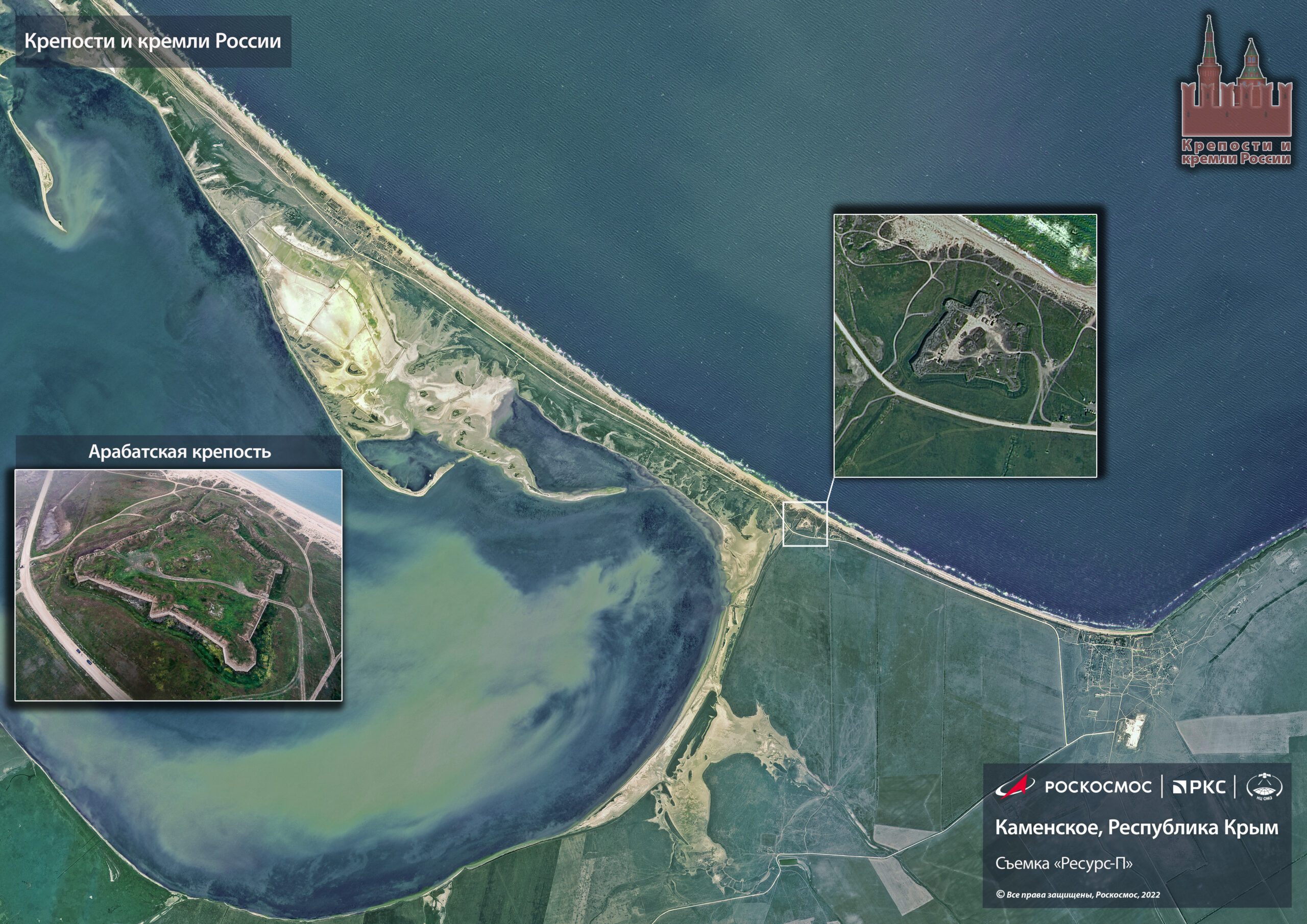The width and height of the screenshot is (1307, 924).
Task: Click the Roscosmos 2022 copyright notice
Action: coord(1078,894)
